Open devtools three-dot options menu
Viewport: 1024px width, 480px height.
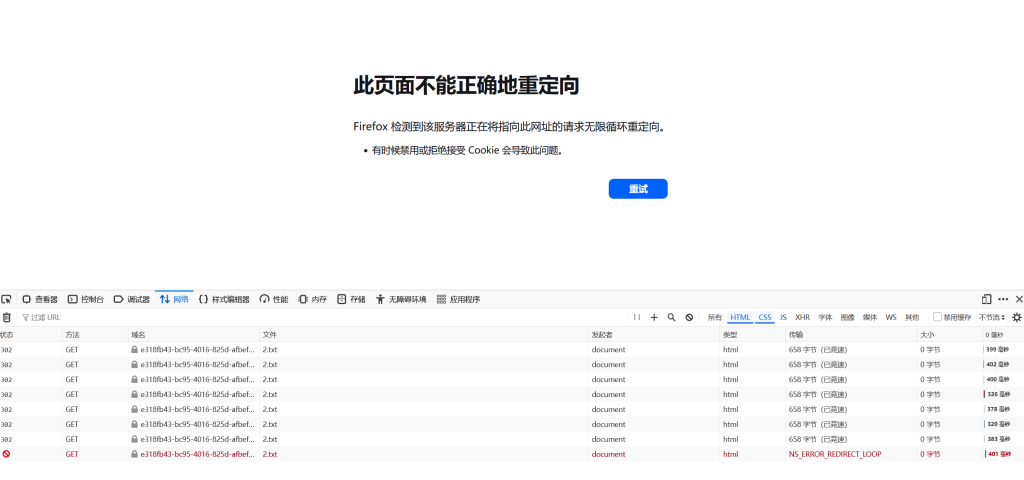[1003, 299]
